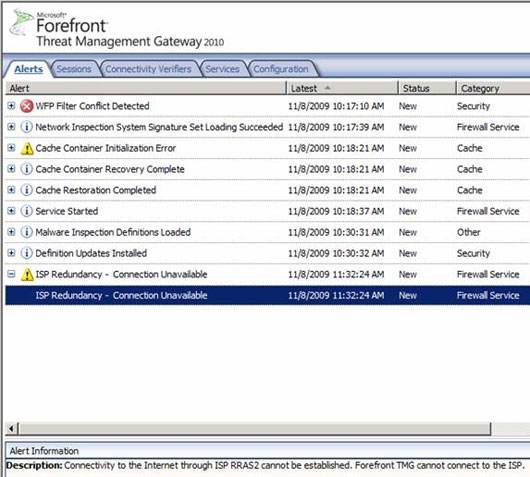
Task: Select Malware Inspection Definitions Loaded text
Action: point(113,232)
